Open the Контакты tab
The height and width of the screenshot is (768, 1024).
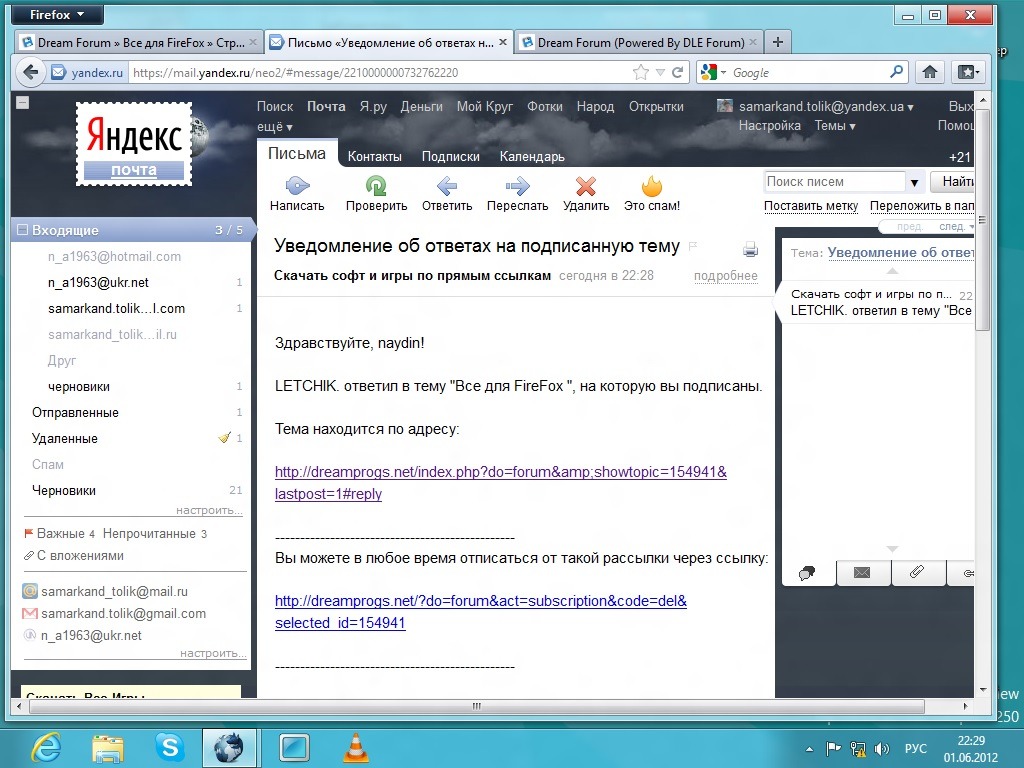tap(374, 156)
